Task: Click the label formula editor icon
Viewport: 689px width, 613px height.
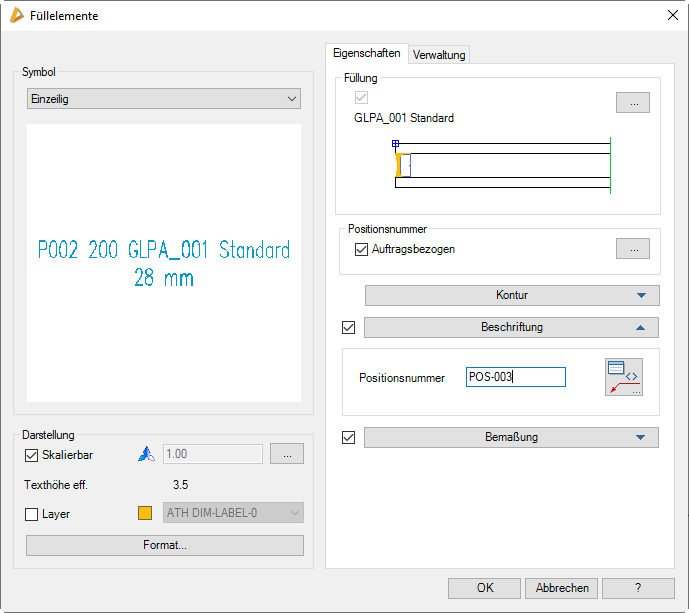Action: coord(624,377)
